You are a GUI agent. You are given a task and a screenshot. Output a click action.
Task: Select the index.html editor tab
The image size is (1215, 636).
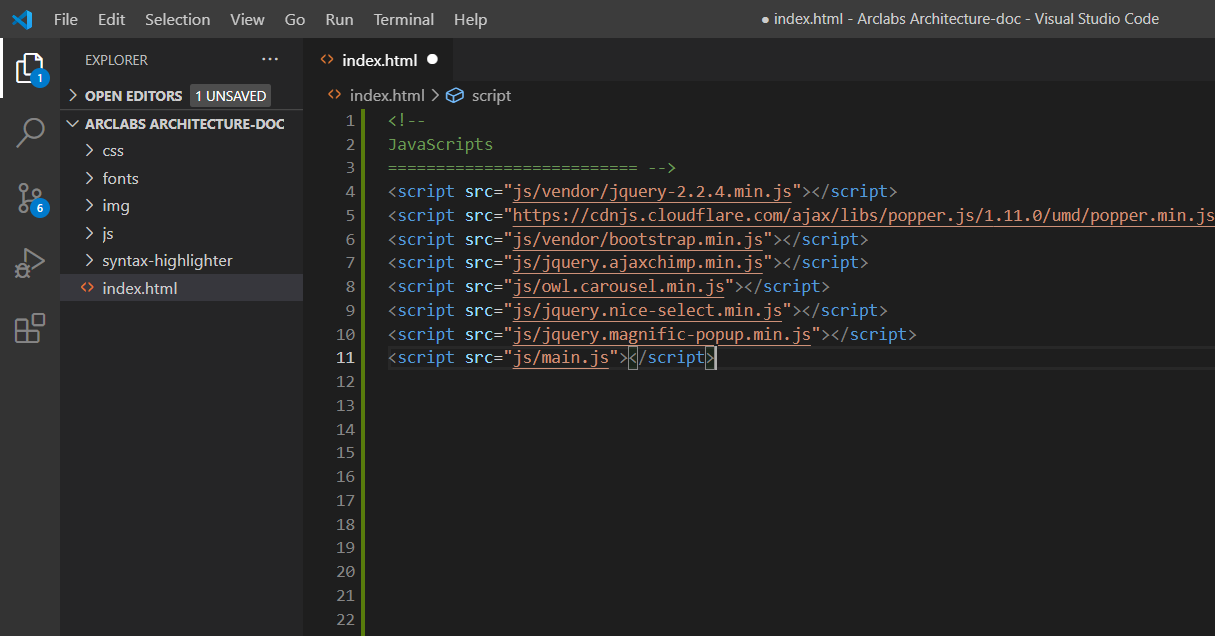[x=379, y=60]
